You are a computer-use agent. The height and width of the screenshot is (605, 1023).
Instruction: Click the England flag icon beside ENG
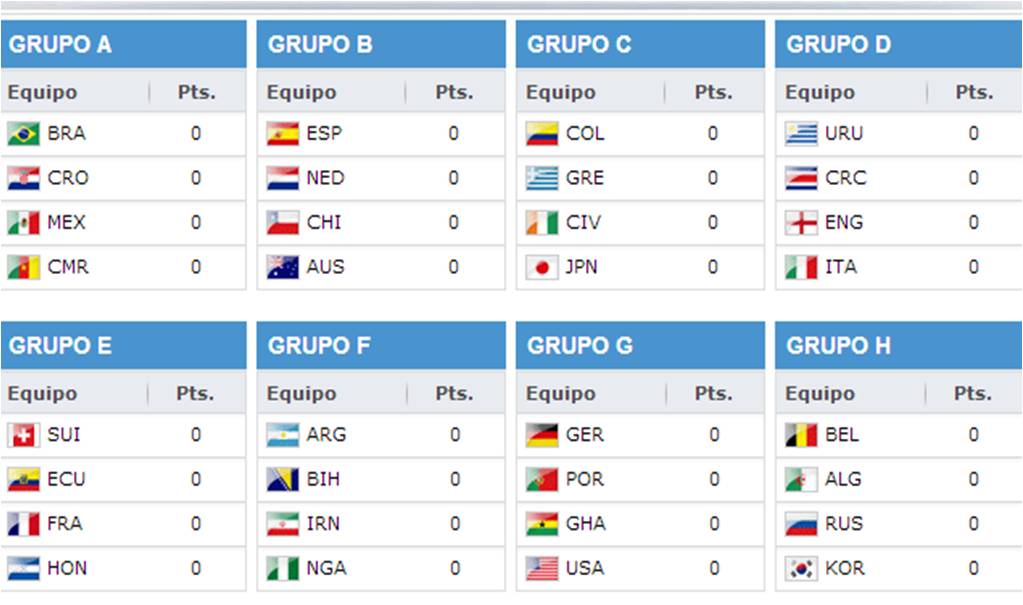pyautogui.click(x=801, y=223)
